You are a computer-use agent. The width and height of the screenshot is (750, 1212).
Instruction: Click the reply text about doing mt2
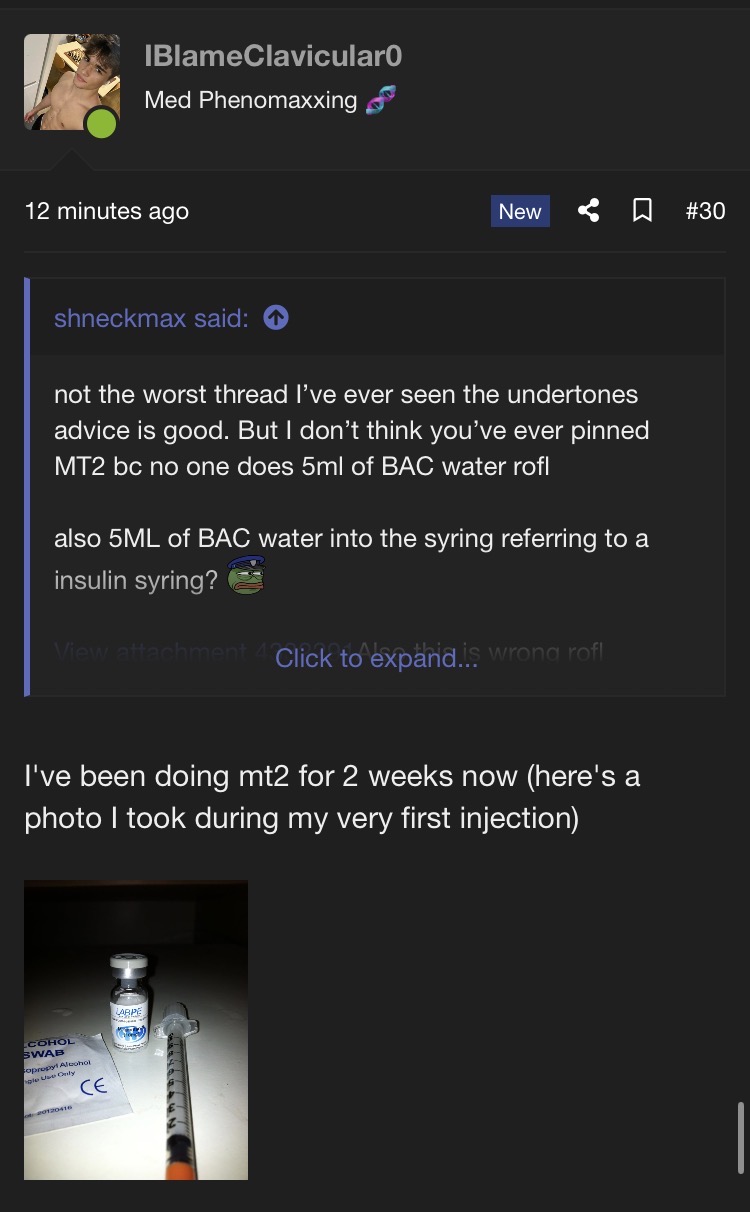point(332,797)
